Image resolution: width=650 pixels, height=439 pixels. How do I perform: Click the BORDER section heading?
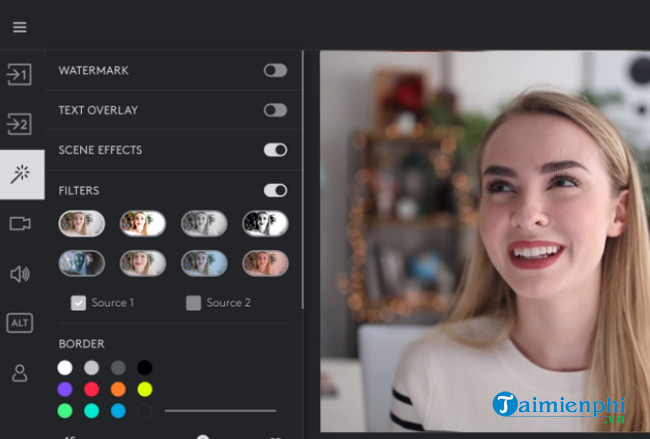coord(82,344)
